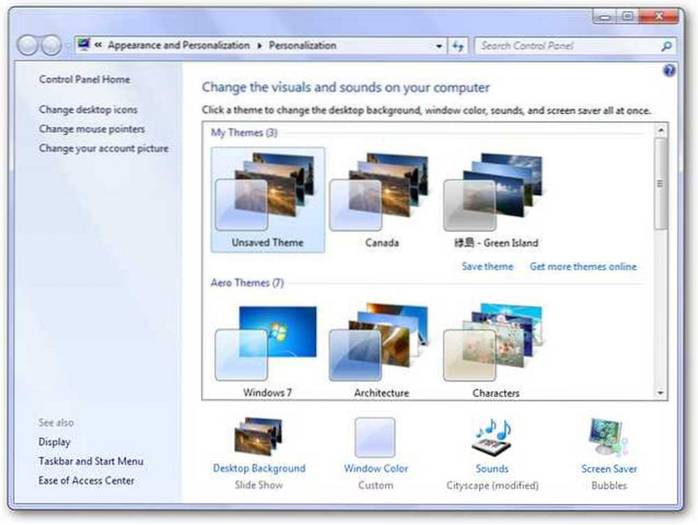Click the Save theme link
Screen dimensions: 698x525
pyautogui.click(x=487, y=267)
